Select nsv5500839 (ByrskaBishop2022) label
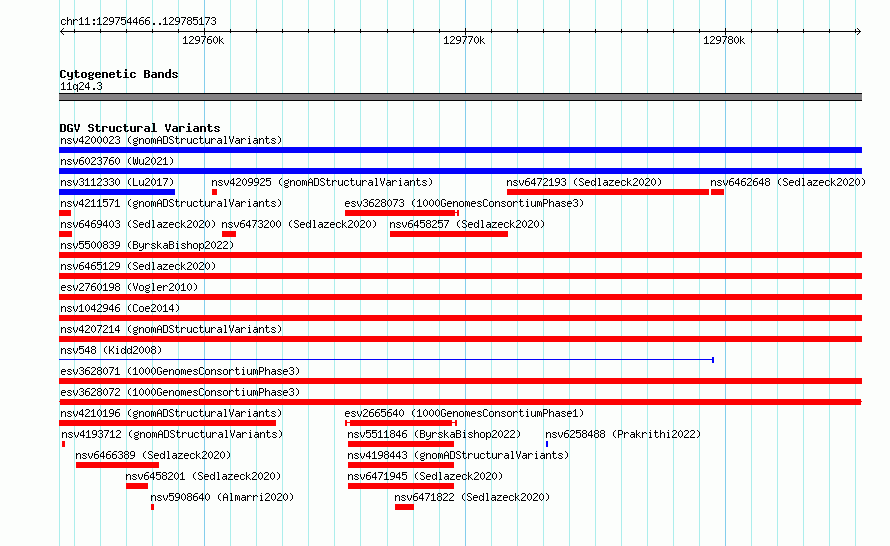The image size is (890, 546). (147, 245)
